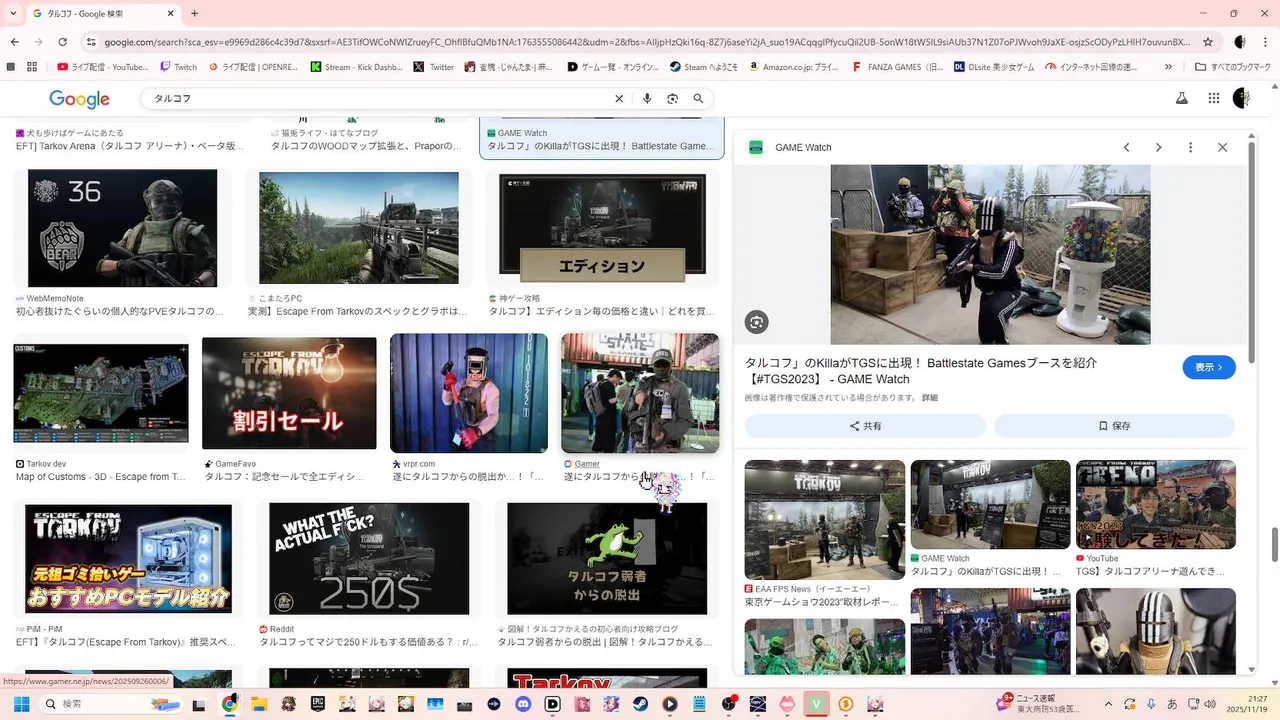Show hidden system tray icons
Viewport: 1280px width, 720px height.
pos(1108,704)
